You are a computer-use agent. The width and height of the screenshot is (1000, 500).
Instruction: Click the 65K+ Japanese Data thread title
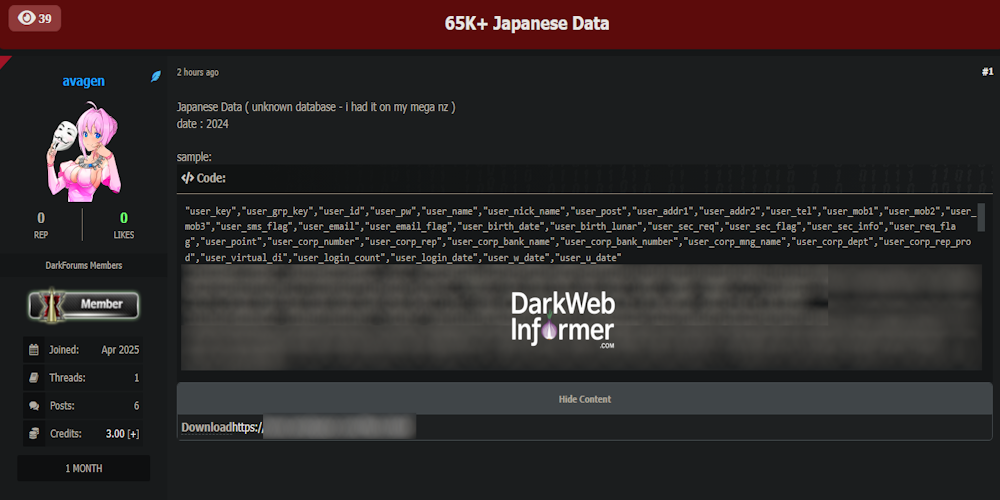pyautogui.click(x=526, y=23)
